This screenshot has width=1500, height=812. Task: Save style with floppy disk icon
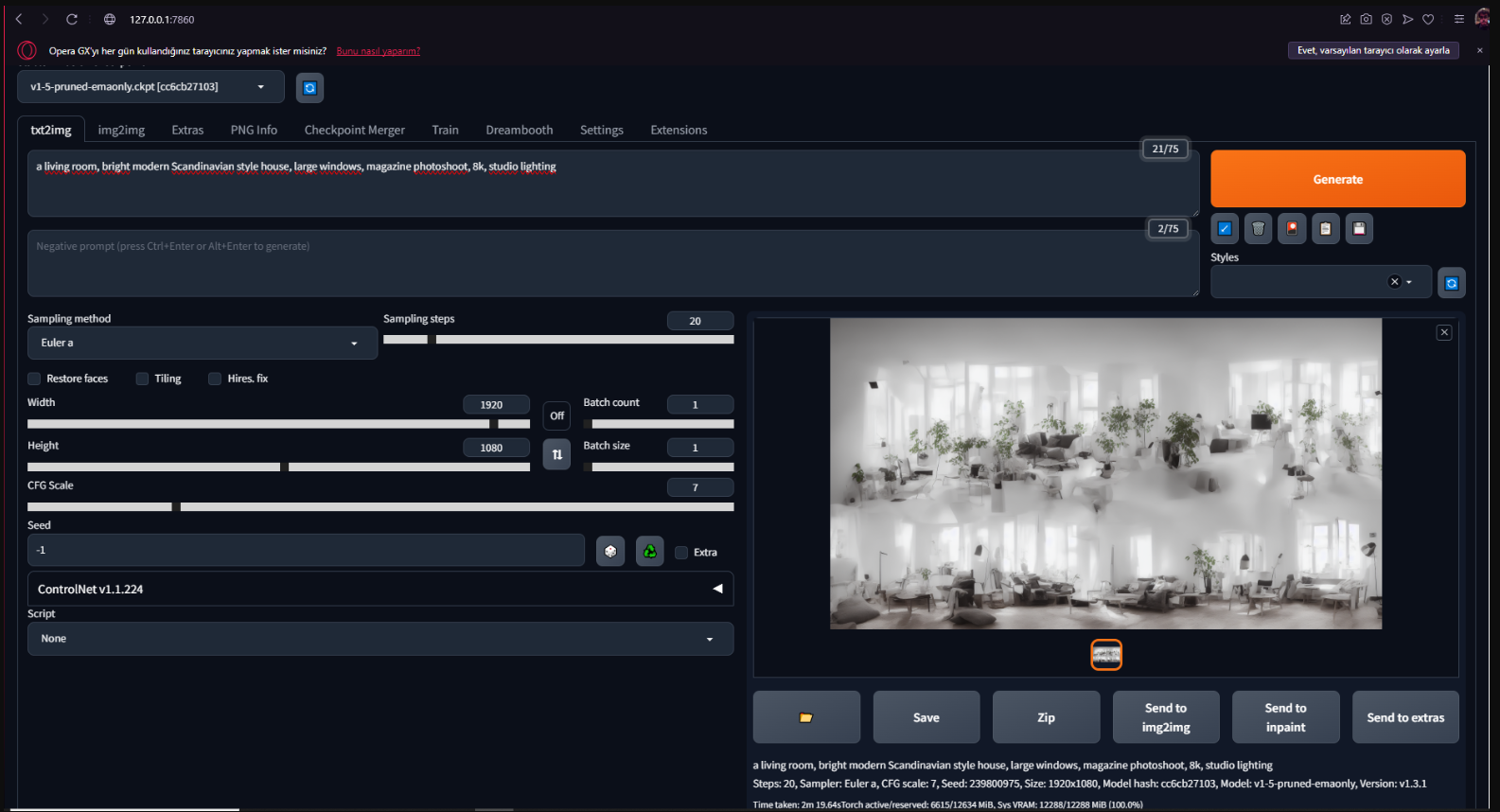click(1359, 228)
